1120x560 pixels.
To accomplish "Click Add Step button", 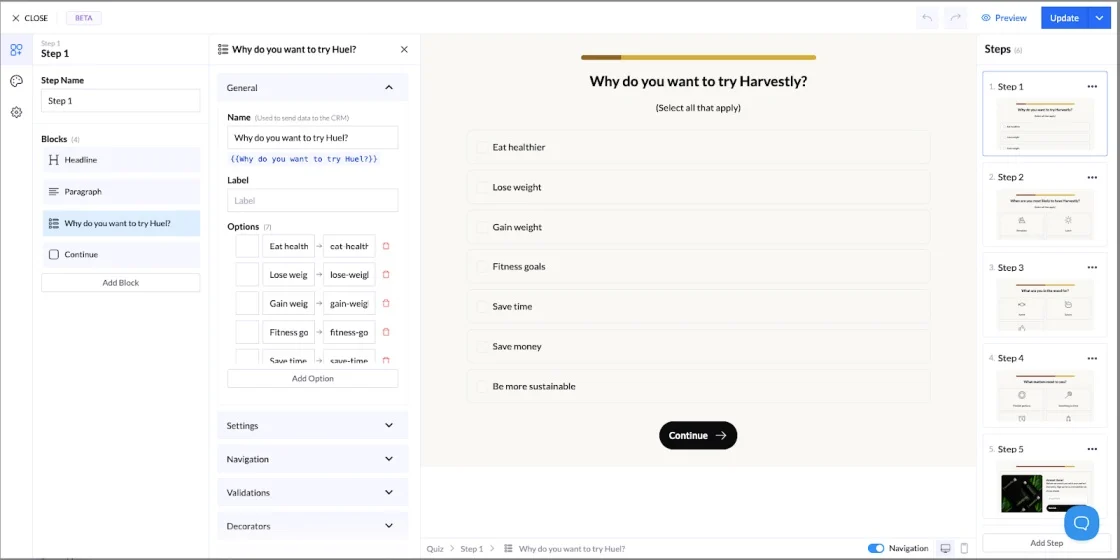I will click(x=1046, y=543).
